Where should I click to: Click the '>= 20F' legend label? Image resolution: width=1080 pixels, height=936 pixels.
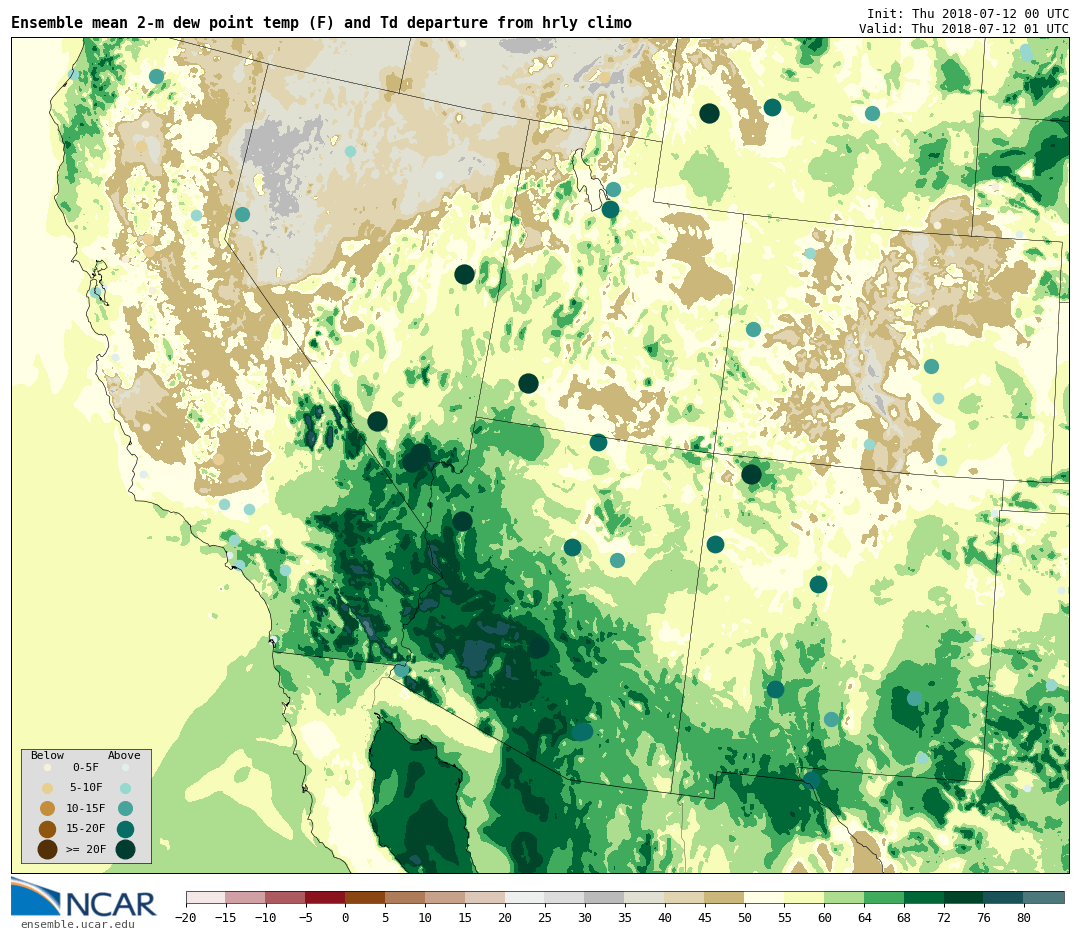(x=86, y=849)
